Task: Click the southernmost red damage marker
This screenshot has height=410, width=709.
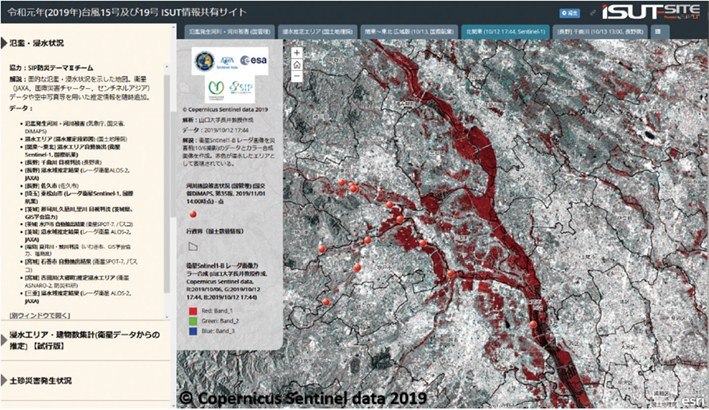Action: pos(534,324)
